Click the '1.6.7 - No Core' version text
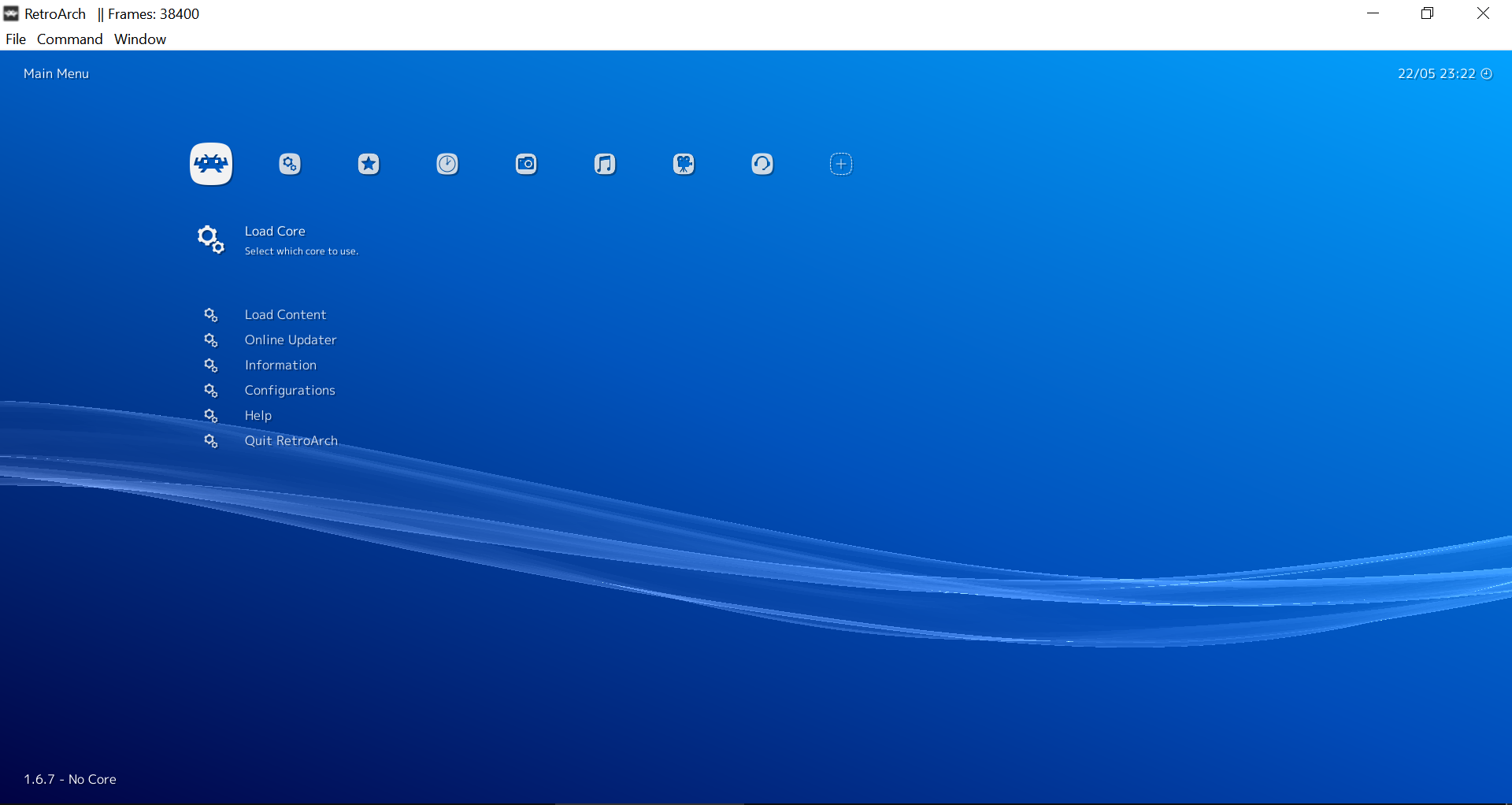The image size is (1512, 805). tap(70, 780)
